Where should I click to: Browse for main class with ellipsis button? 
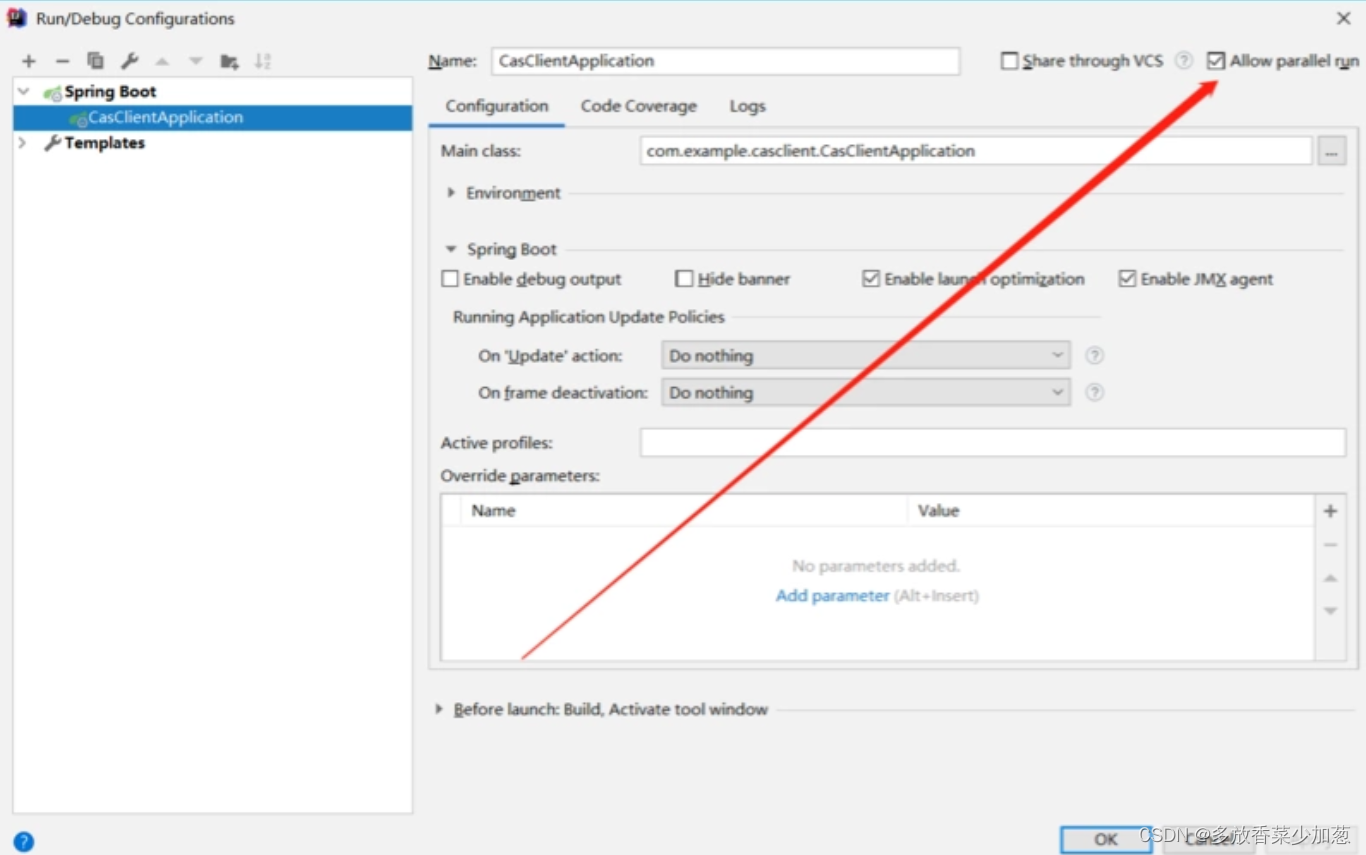click(x=1331, y=151)
